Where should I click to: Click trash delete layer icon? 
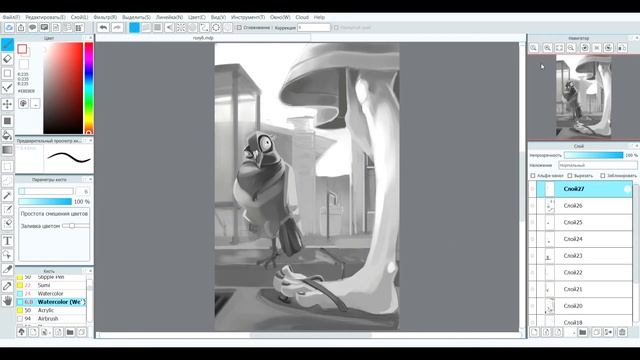[x=622, y=332]
